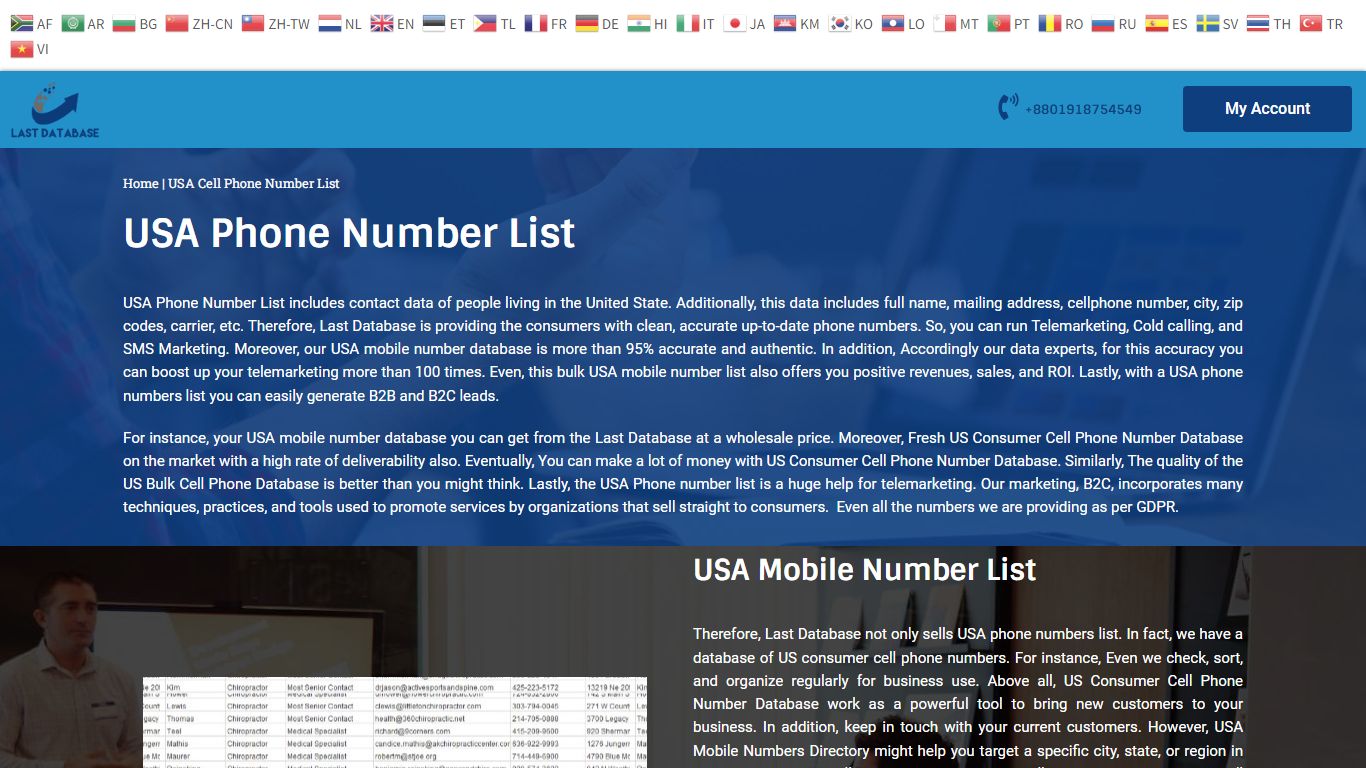Switch language to Afrikaans (AF) flag
Screen dimensions: 1366x768
point(31,24)
